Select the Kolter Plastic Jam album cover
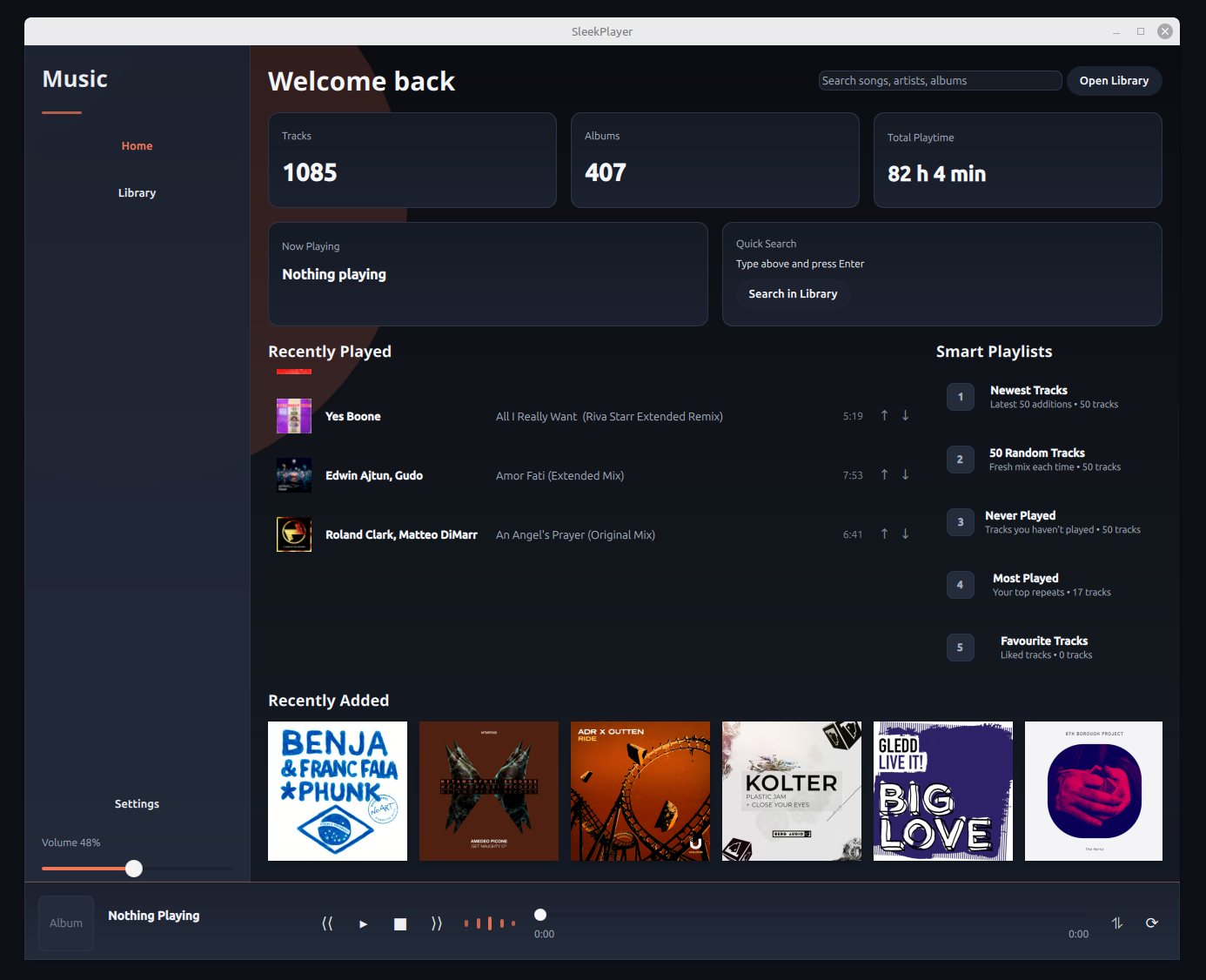Image resolution: width=1206 pixels, height=980 pixels. point(792,791)
